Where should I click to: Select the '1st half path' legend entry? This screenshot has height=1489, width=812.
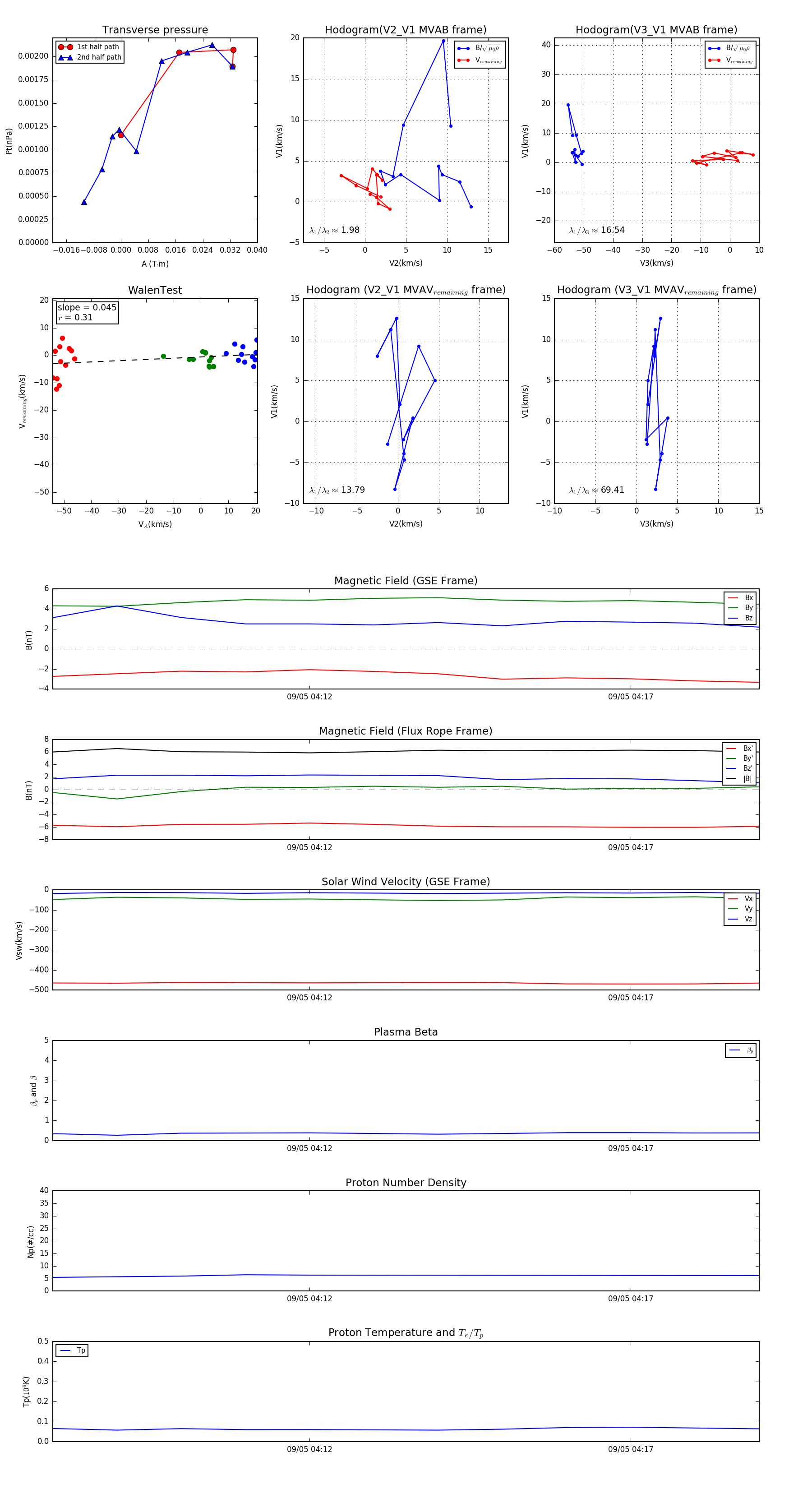coord(89,47)
